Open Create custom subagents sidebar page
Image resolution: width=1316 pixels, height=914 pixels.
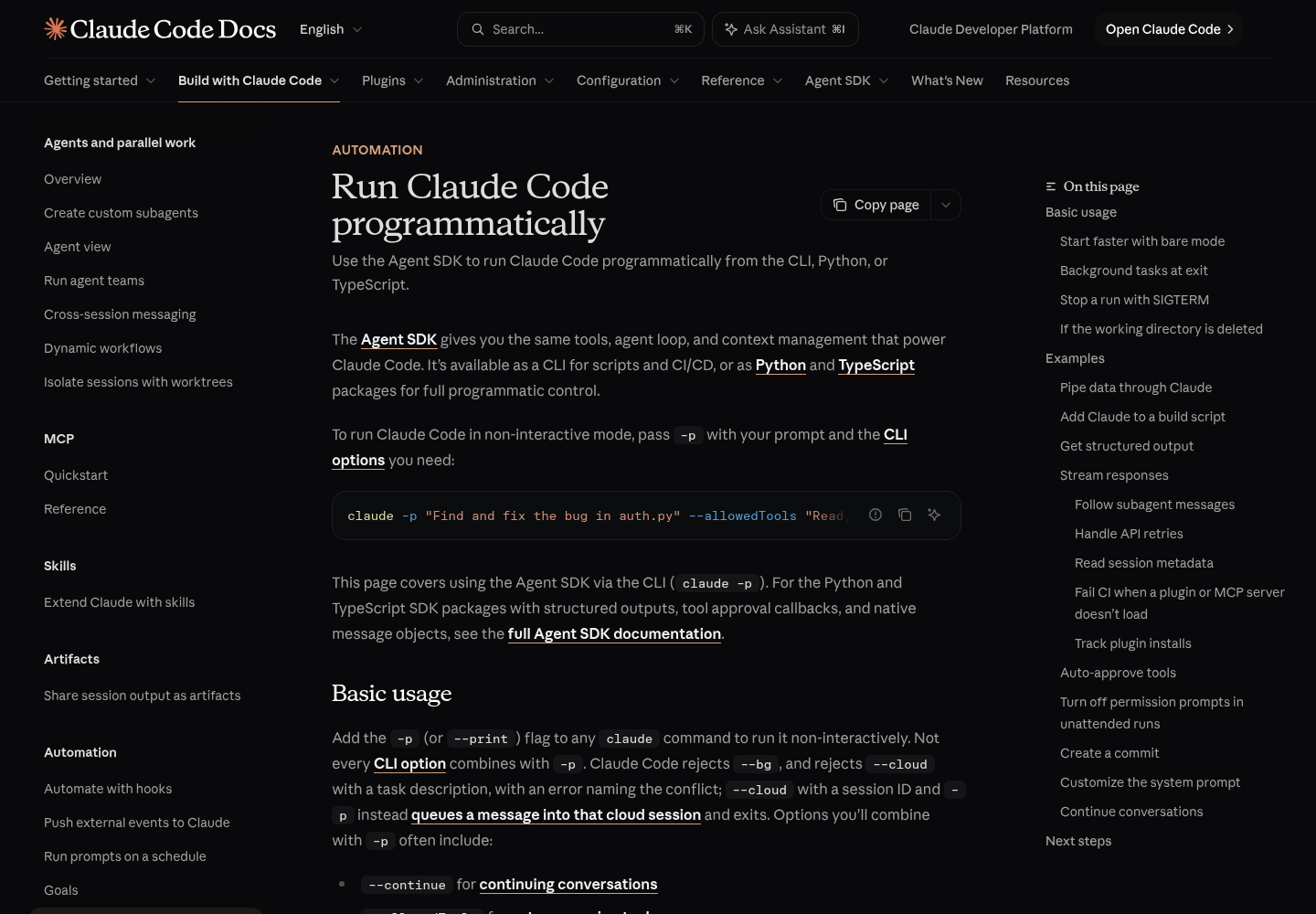(121, 213)
